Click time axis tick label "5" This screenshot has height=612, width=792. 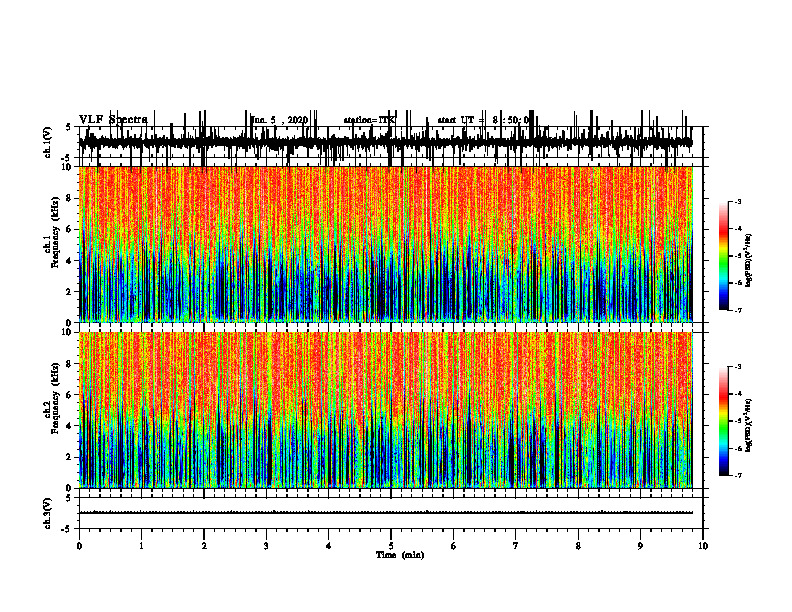point(391,546)
